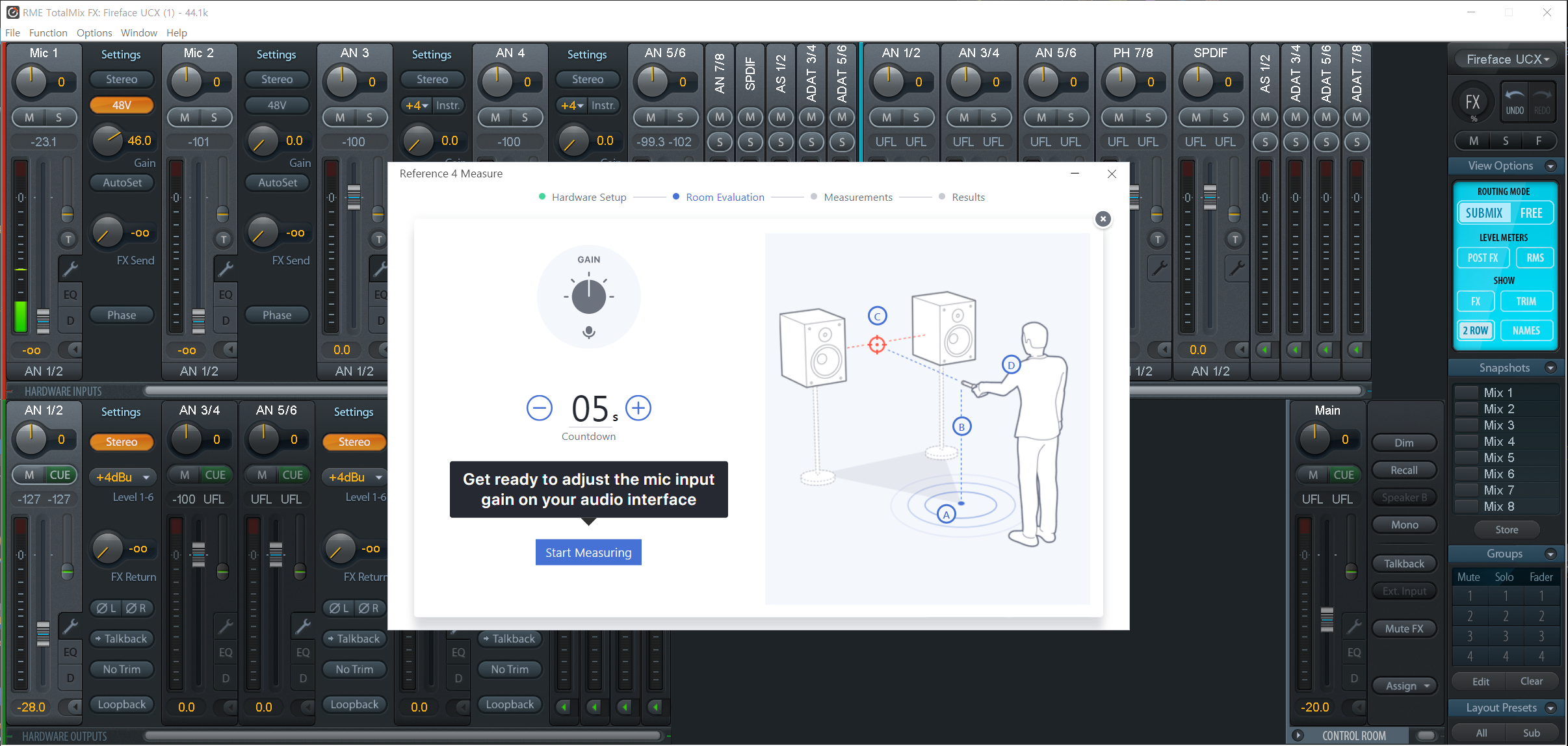This screenshot has width=1568, height=746.
Task: Click the Mic 1 Gain knob
Action: (108, 140)
